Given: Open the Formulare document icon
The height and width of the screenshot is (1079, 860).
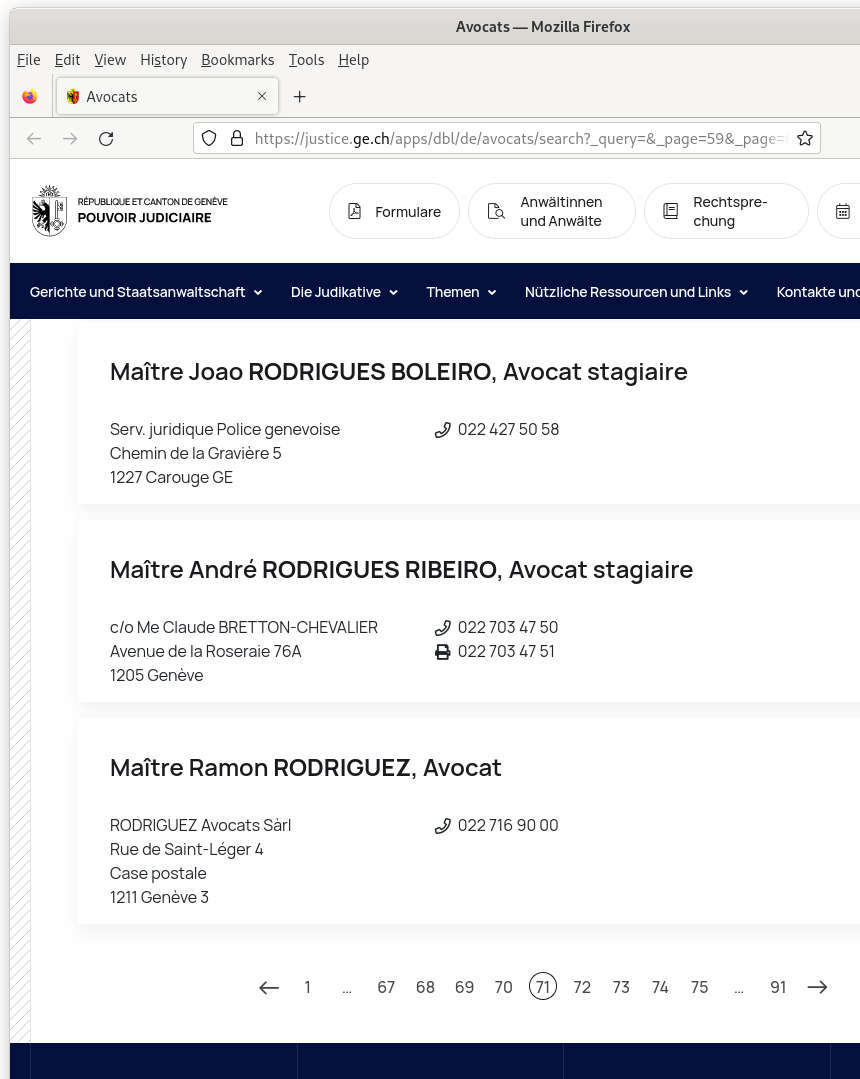Looking at the screenshot, I should pyautogui.click(x=355, y=211).
